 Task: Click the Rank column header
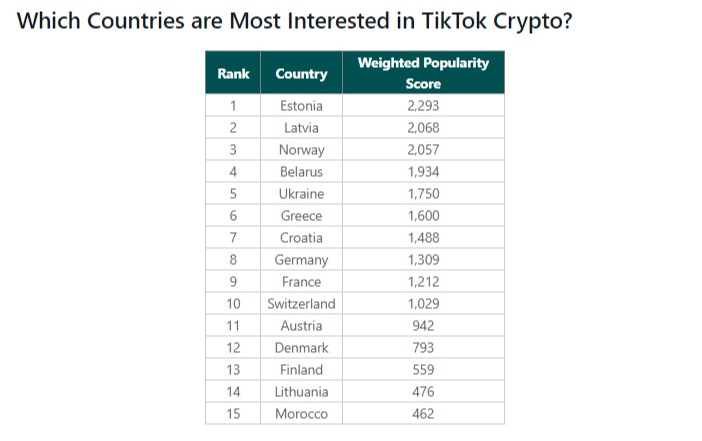click(x=233, y=73)
